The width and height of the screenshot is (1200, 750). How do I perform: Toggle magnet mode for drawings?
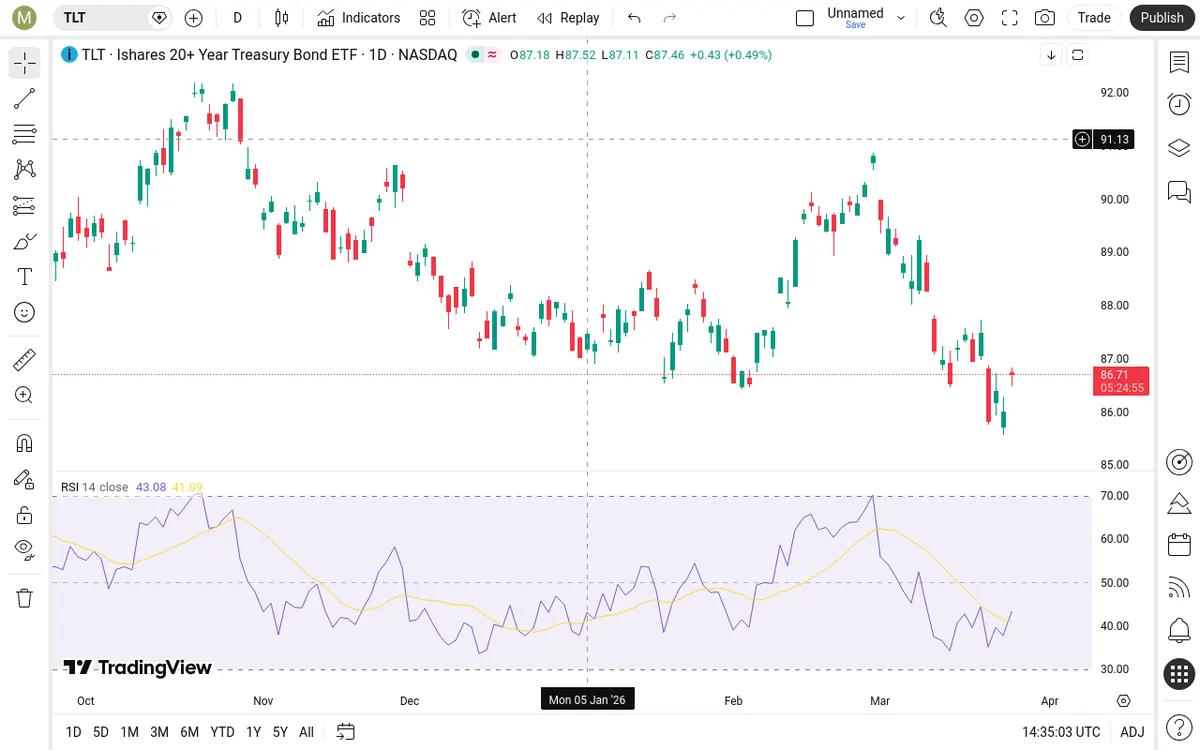point(25,443)
